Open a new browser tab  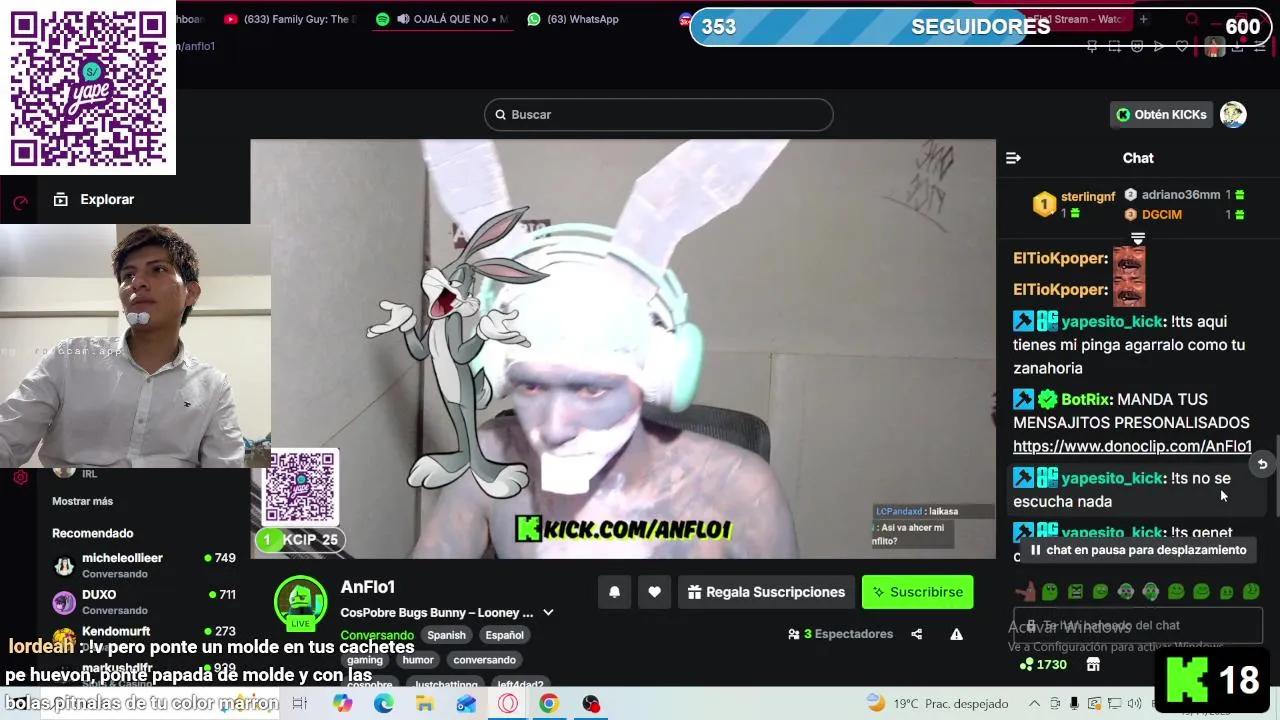coord(1143,19)
